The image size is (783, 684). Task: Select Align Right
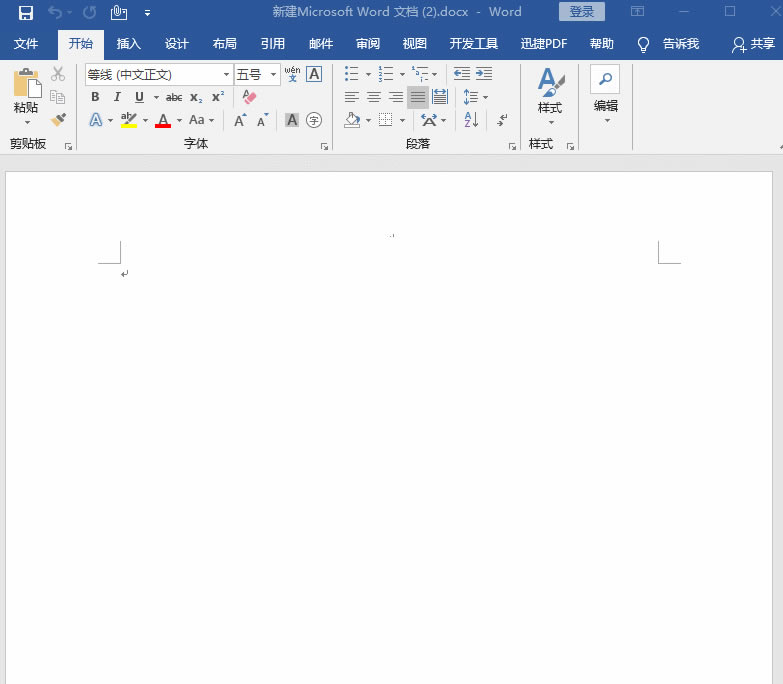coord(396,97)
